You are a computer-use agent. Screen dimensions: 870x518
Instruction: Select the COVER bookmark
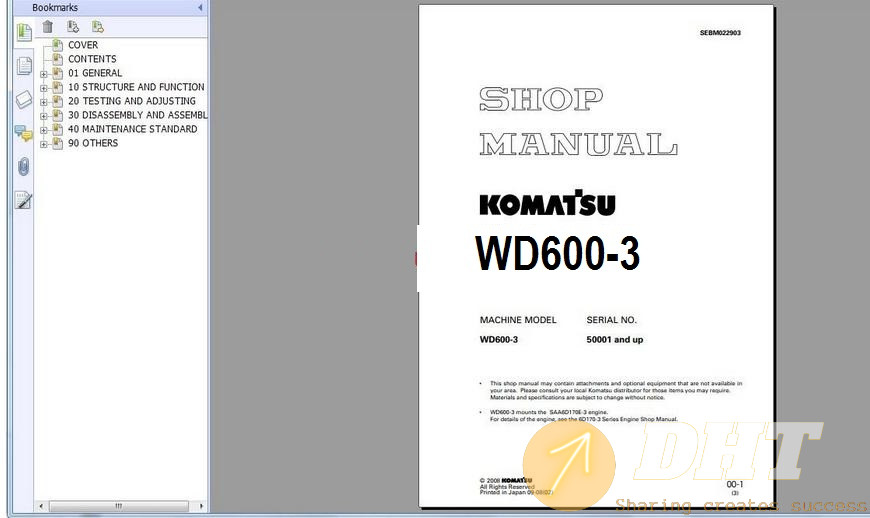pos(83,45)
